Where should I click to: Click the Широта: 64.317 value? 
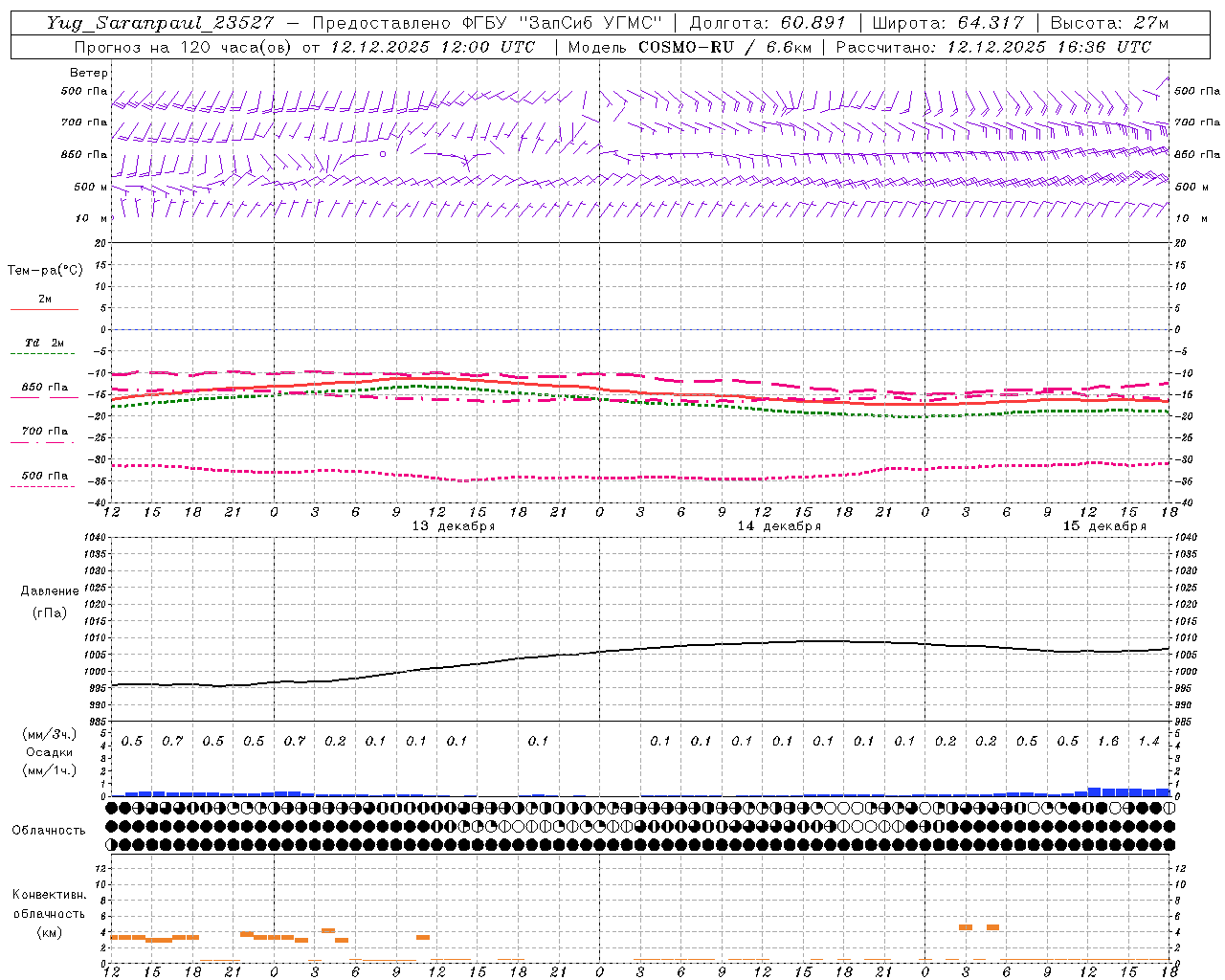(x=947, y=23)
